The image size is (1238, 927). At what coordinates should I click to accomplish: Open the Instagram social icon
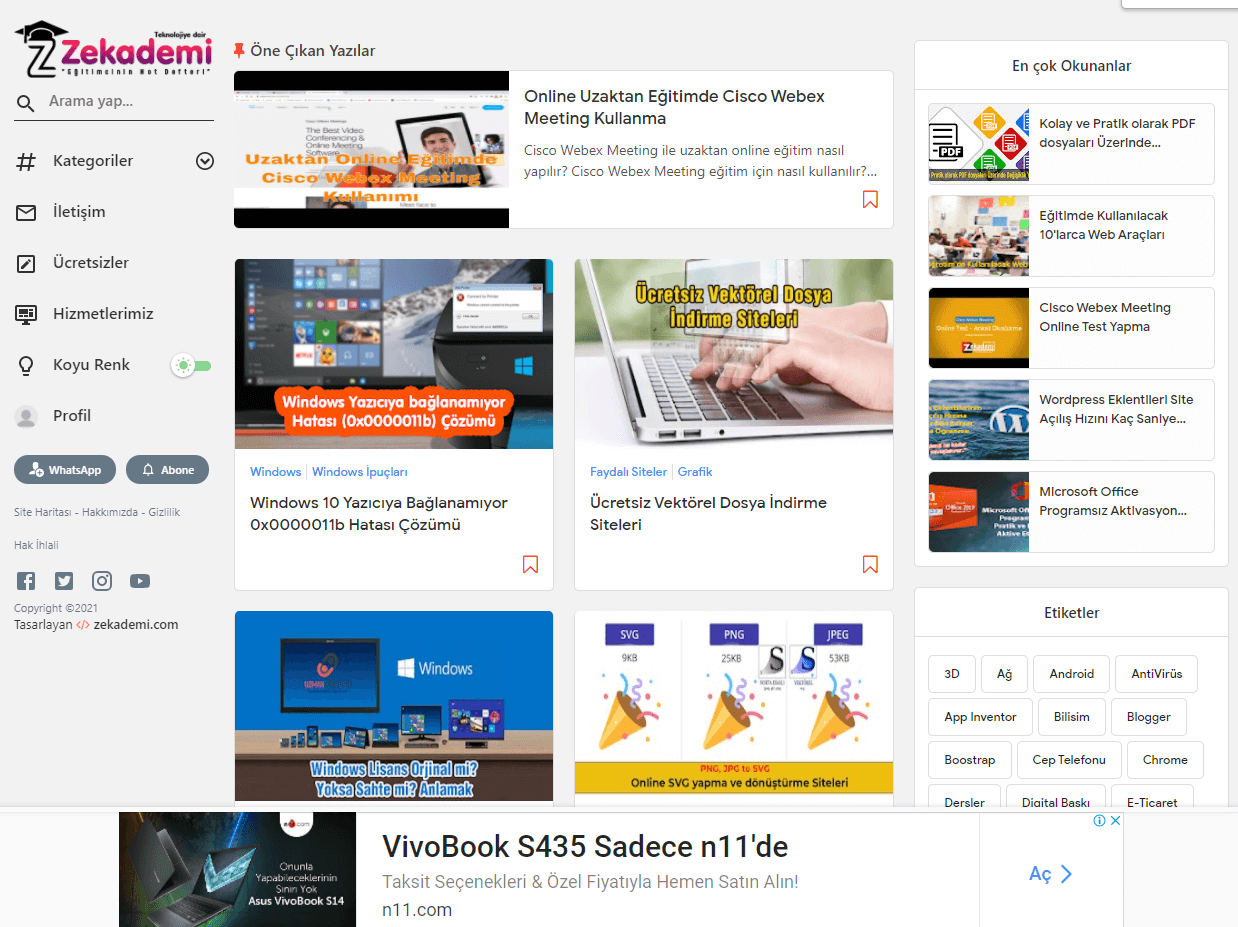click(102, 580)
